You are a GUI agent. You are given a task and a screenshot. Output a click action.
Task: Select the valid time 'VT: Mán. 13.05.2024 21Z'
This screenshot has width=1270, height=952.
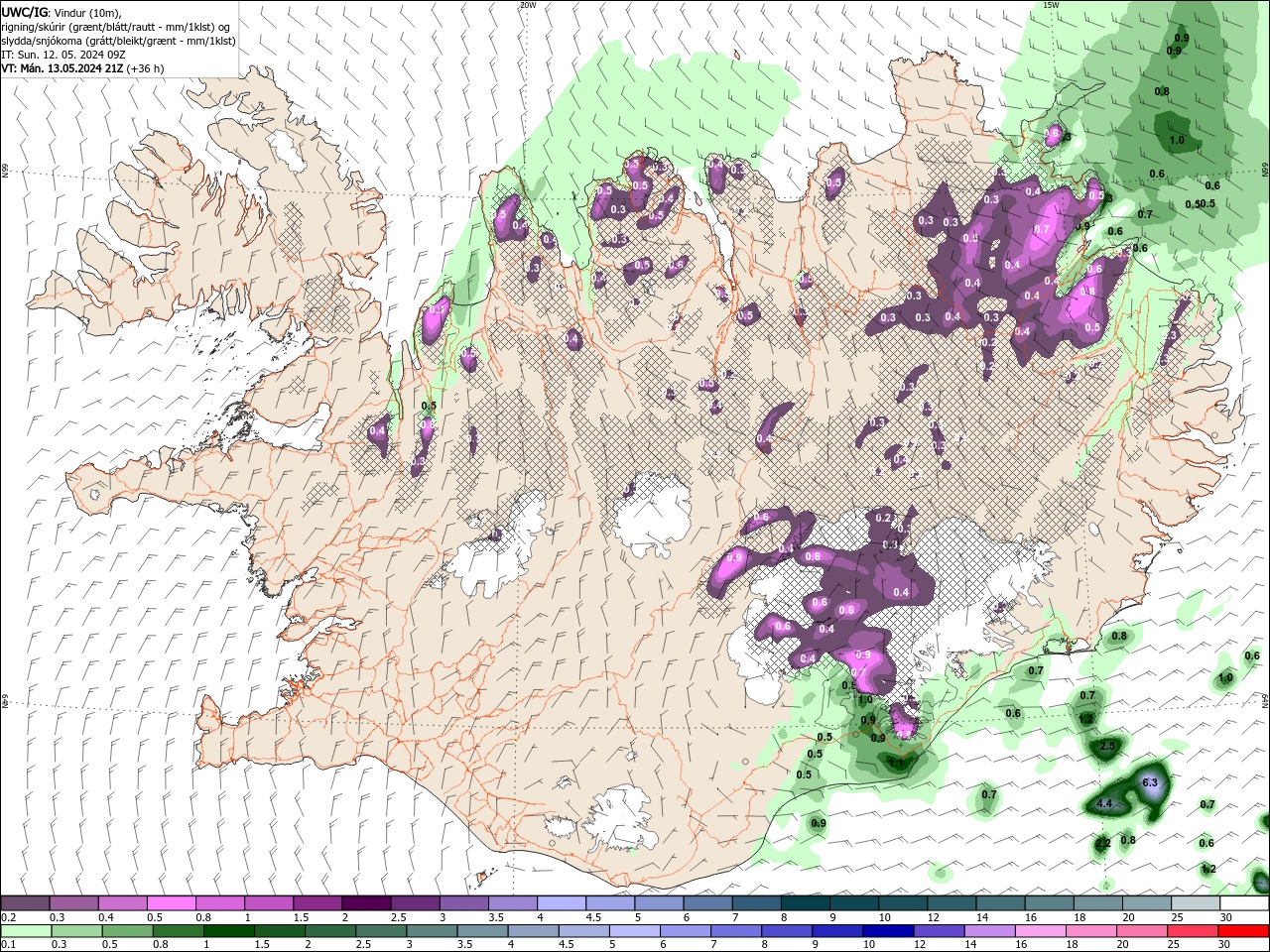pyautogui.click(x=63, y=68)
